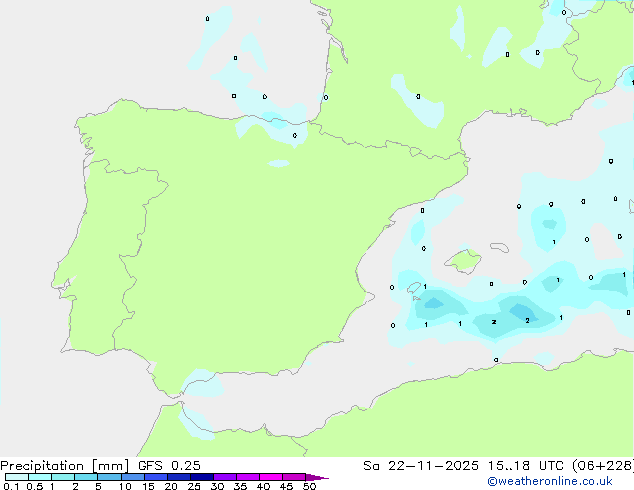Click the Mallorca island on the map

tap(463, 261)
